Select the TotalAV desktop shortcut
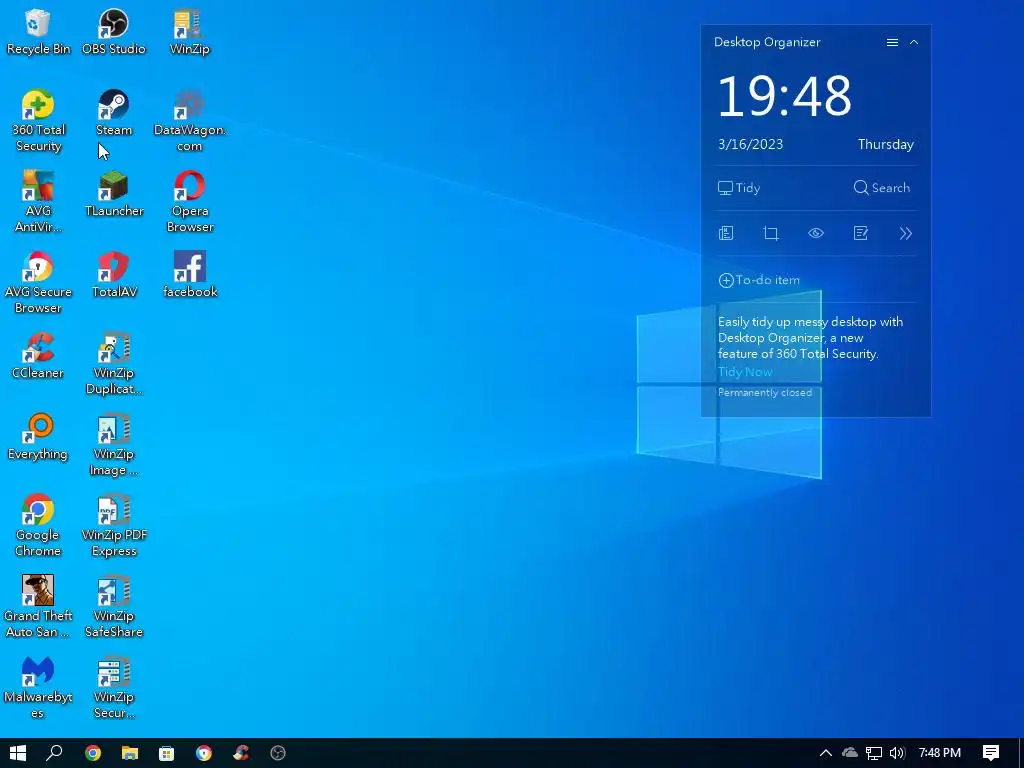1024x768 pixels. [x=114, y=274]
